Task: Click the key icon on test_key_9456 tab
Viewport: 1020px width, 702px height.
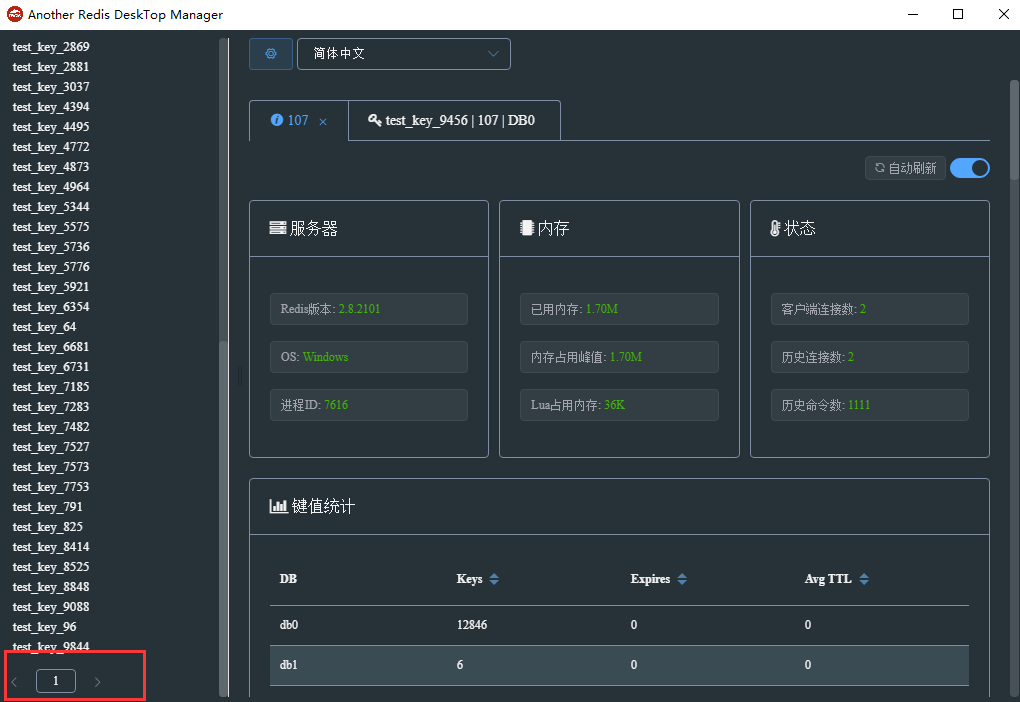Action: point(374,120)
